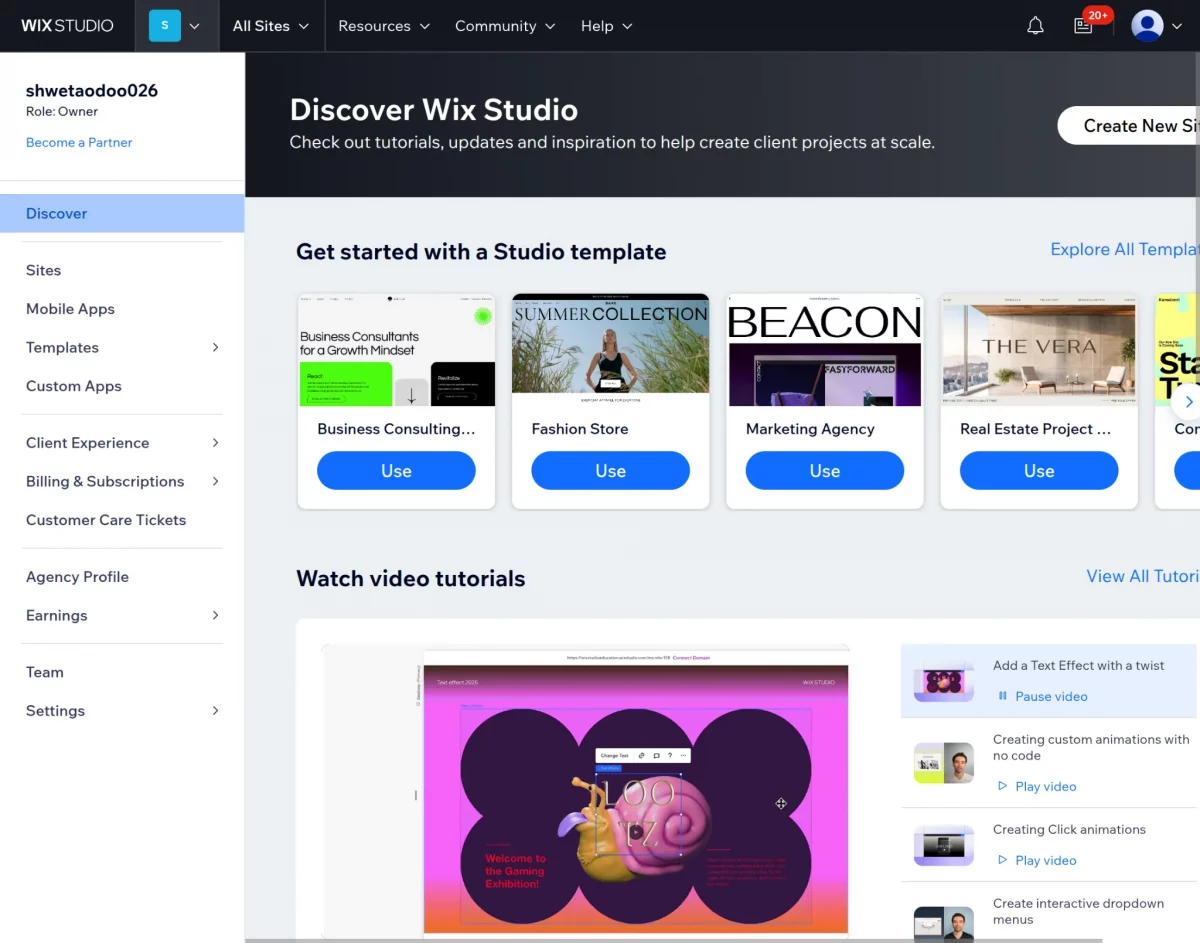Click the Become a Partner link
This screenshot has height=943, width=1200.
[79, 142]
